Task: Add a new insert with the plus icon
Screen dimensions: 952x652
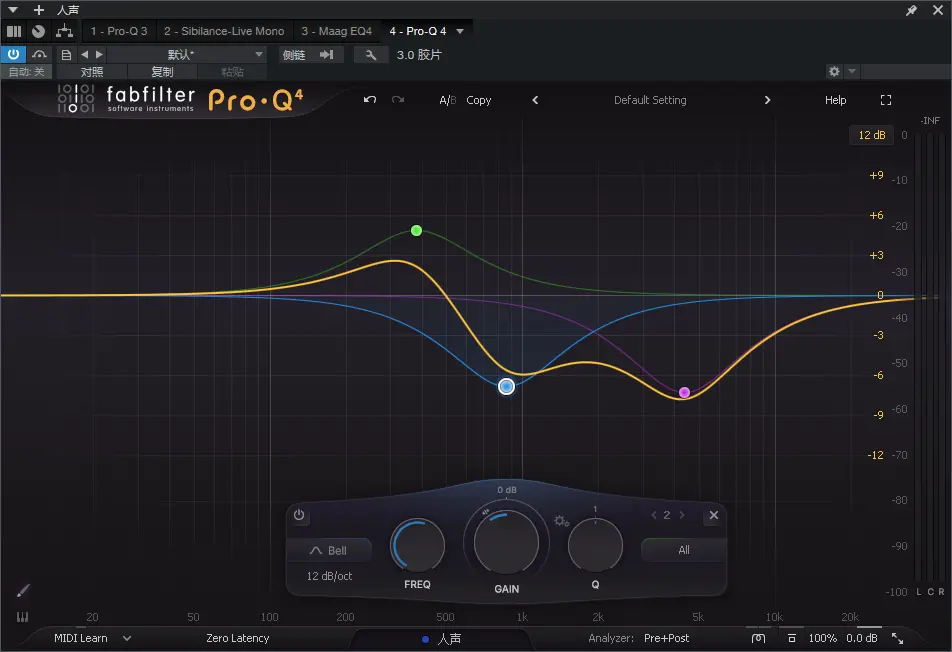Action: point(39,10)
